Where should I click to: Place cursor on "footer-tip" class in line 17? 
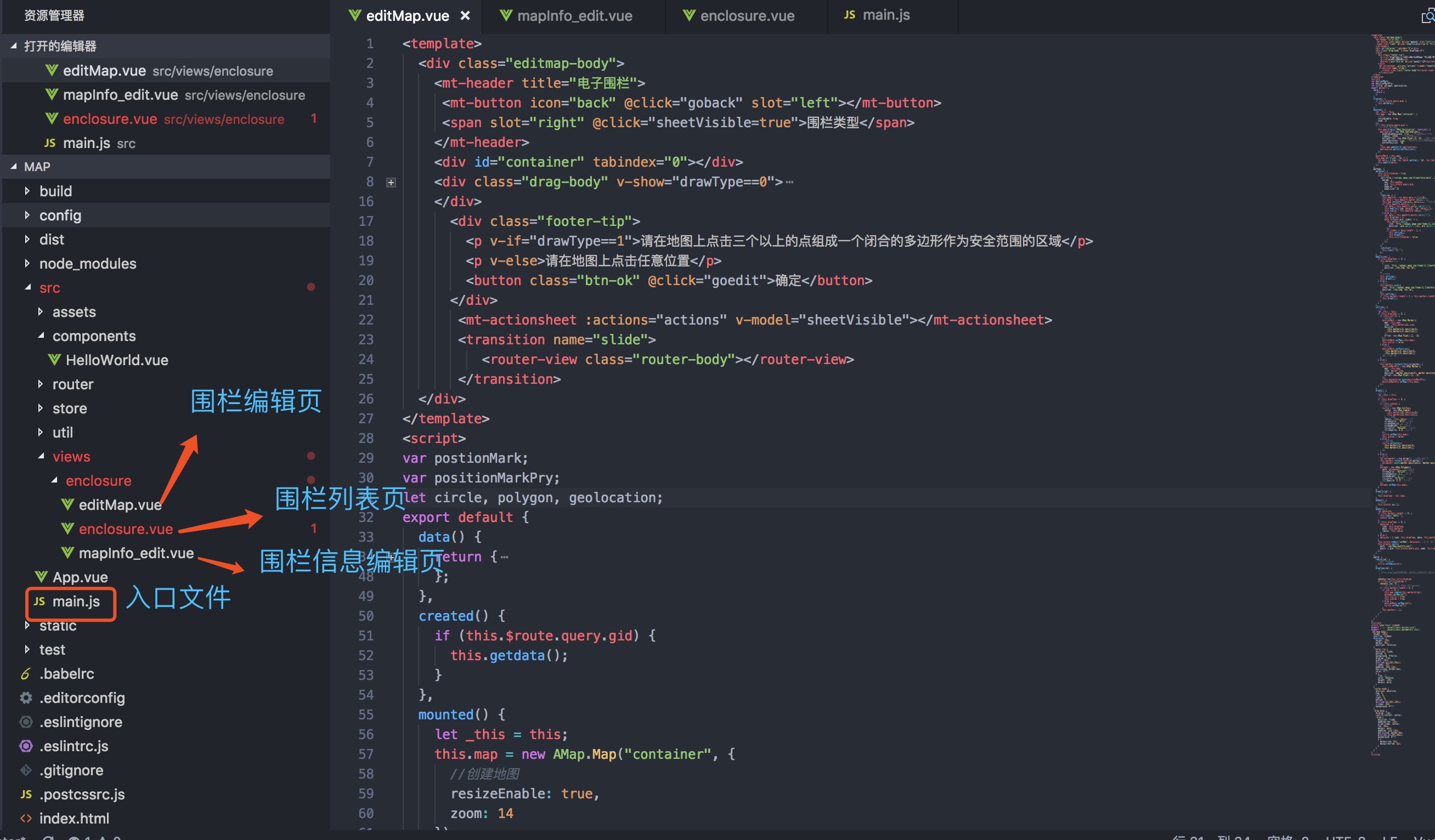(x=584, y=222)
